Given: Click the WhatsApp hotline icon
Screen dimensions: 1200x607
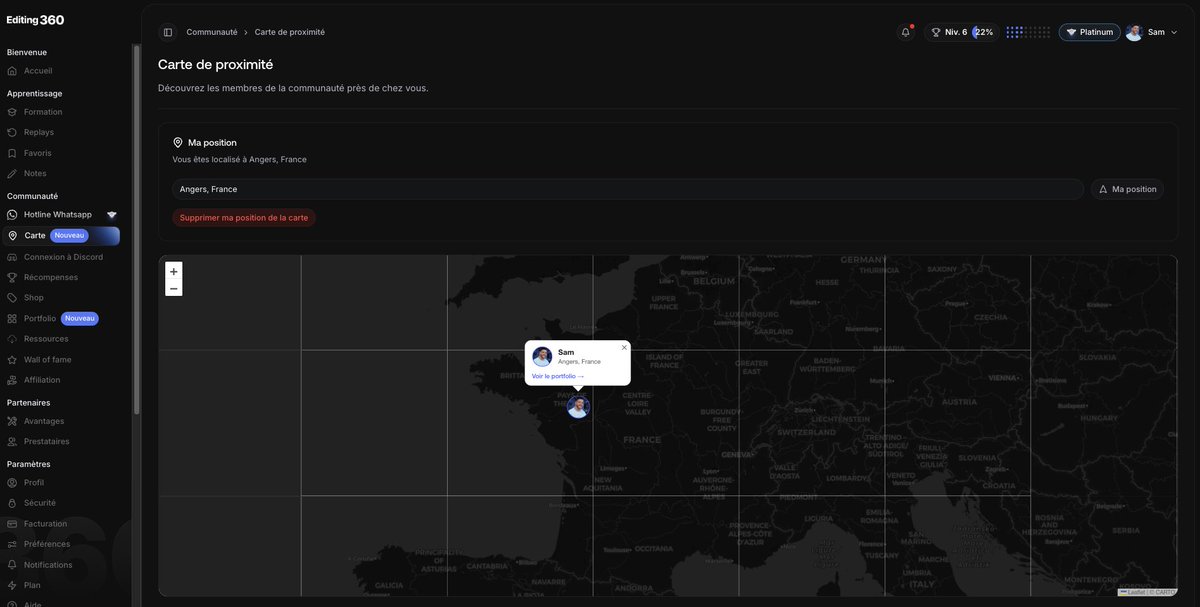Looking at the screenshot, I should click(x=12, y=214).
